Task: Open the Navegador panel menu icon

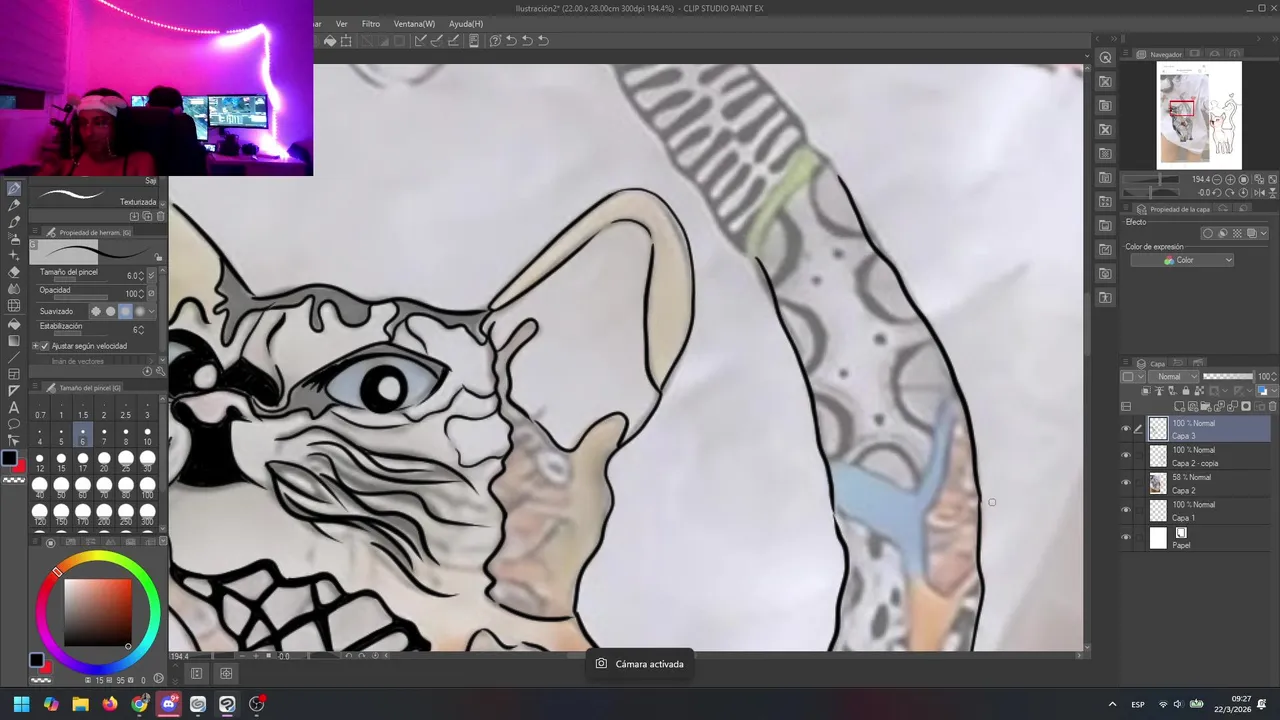Action: pos(1125,53)
